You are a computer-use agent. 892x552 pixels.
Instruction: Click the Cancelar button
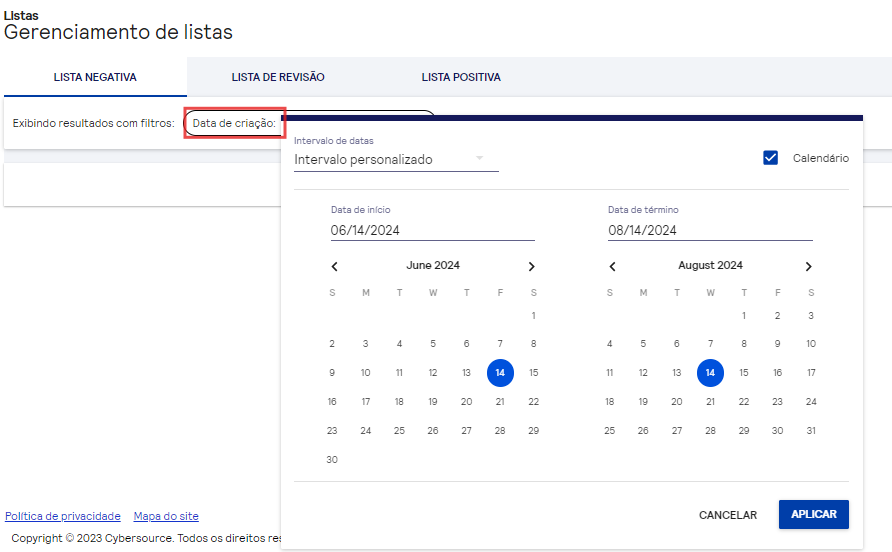[x=728, y=515]
